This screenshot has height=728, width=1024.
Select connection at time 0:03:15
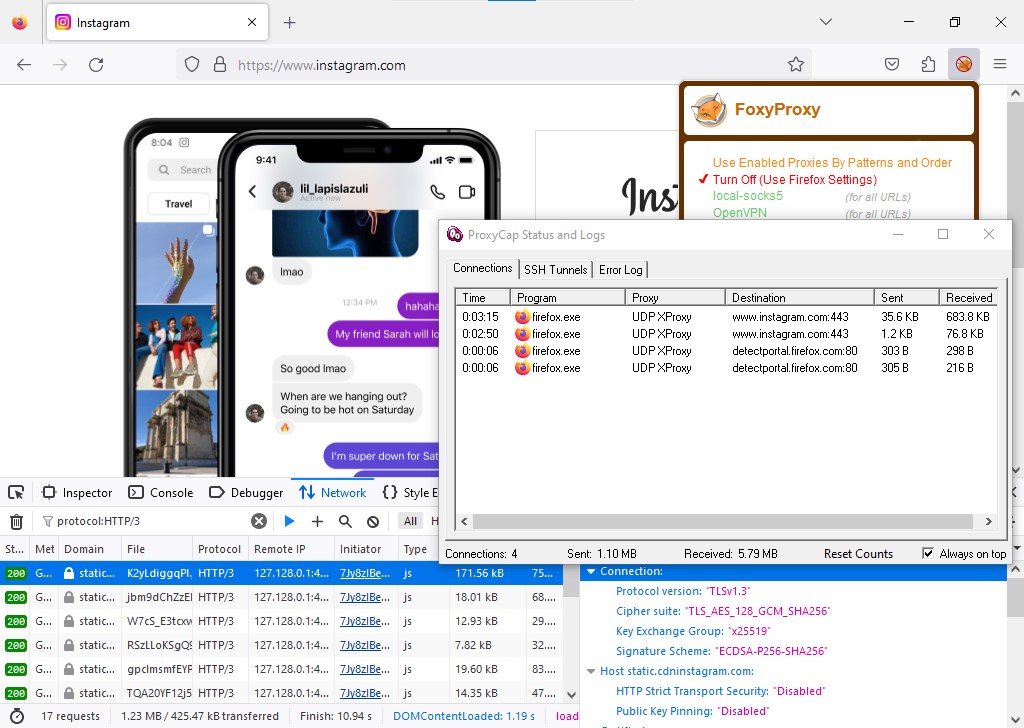point(726,317)
